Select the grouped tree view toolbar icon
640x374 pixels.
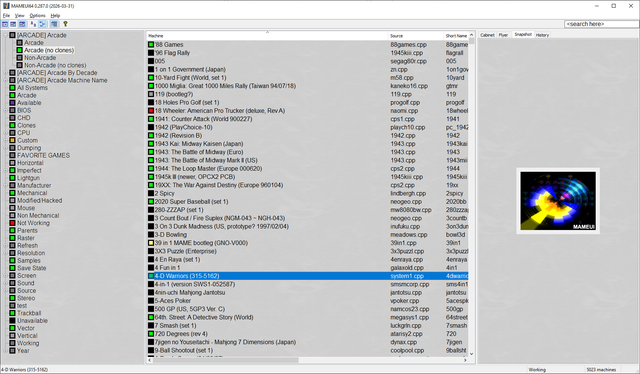click(x=42, y=24)
